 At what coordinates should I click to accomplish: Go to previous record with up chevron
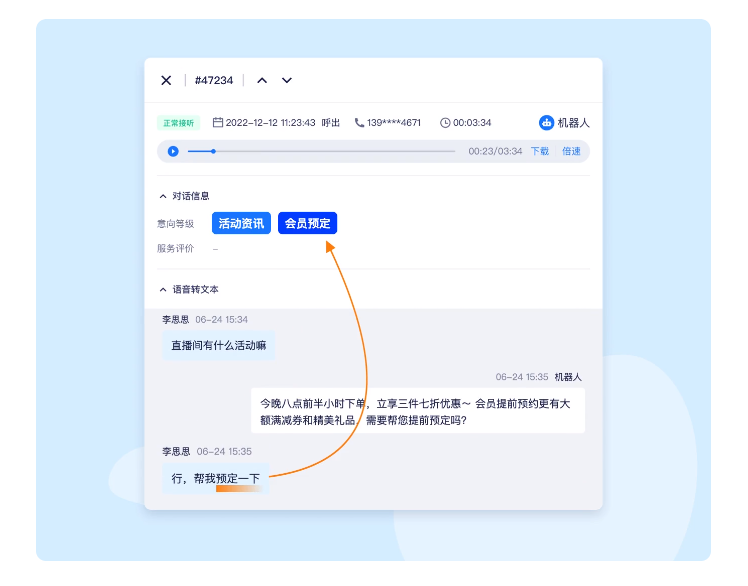pyautogui.click(x=262, y=80)
